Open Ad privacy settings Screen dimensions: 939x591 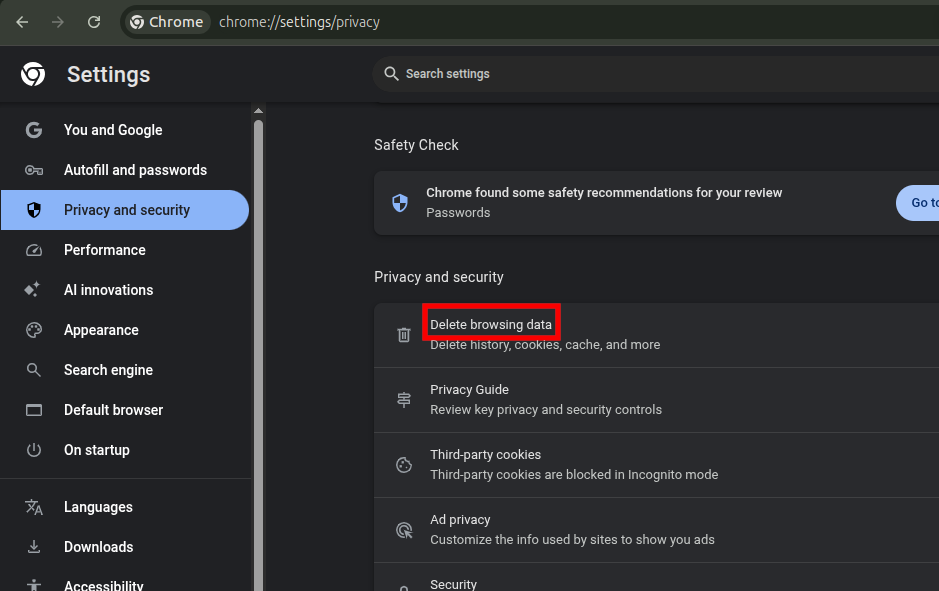(x=656, y=530)
